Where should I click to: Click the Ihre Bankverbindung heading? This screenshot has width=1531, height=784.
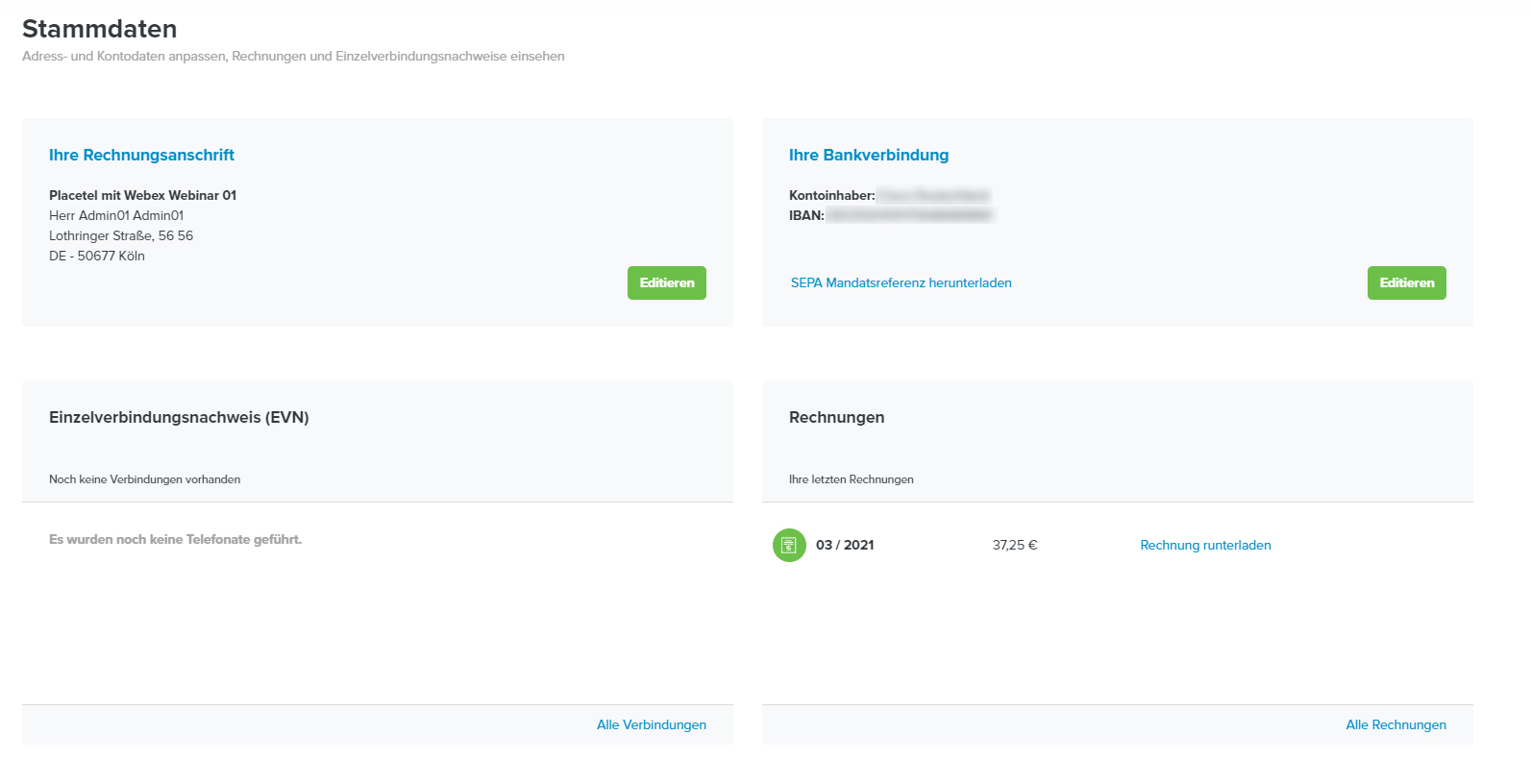(x=869, y=155)
